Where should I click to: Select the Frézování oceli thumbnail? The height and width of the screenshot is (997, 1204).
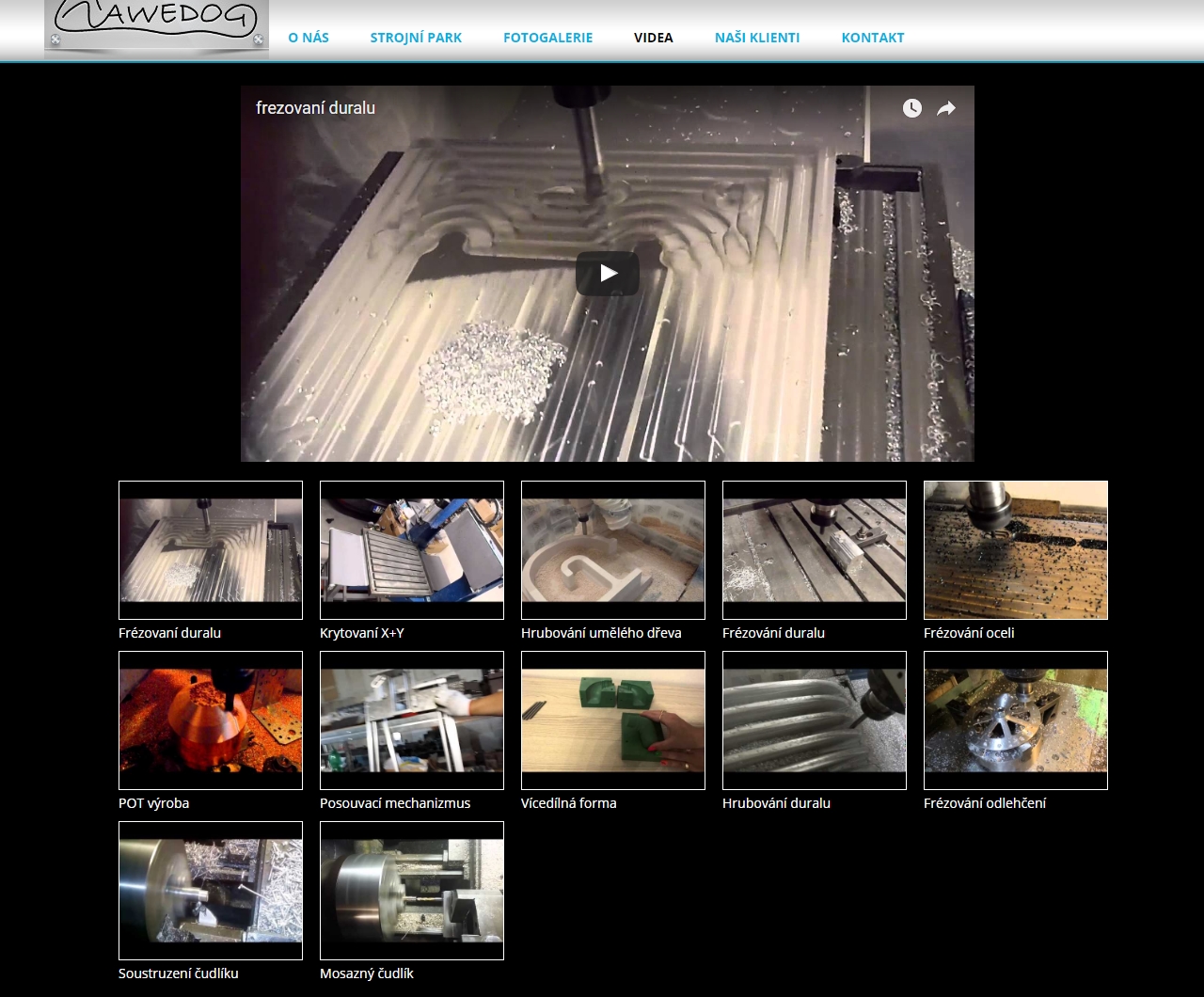click(x=1016, y=550)
